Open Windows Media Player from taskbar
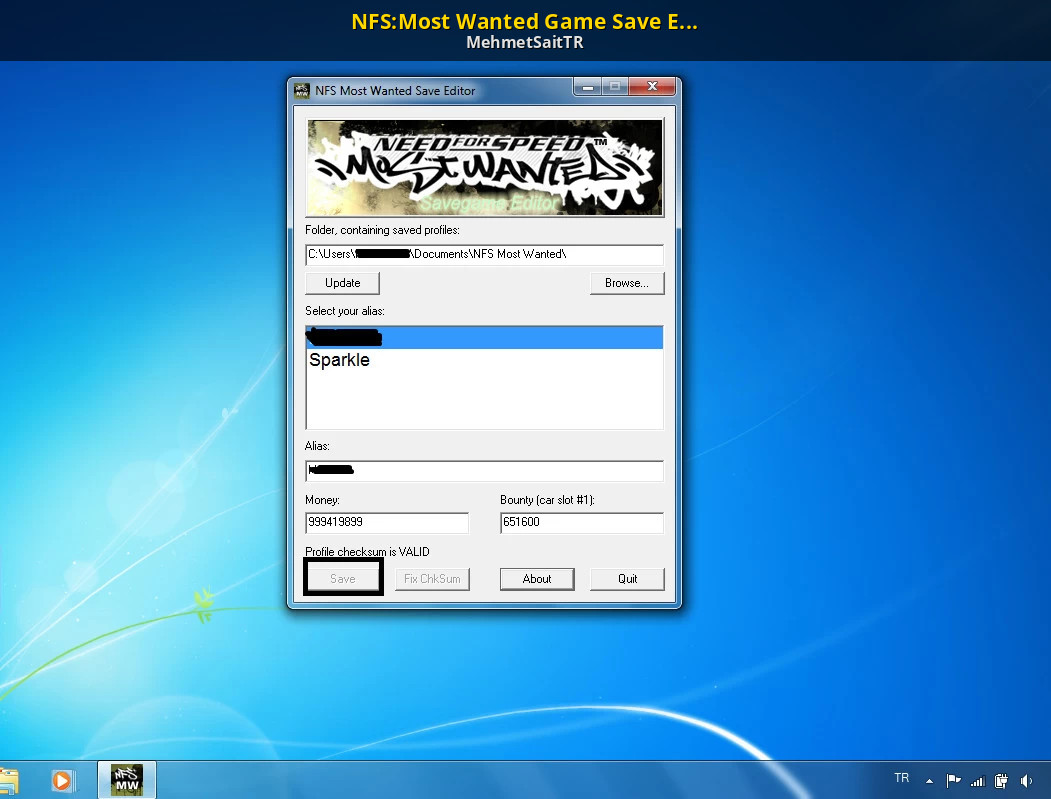The image size is (1051, 799). coord(63,780)
